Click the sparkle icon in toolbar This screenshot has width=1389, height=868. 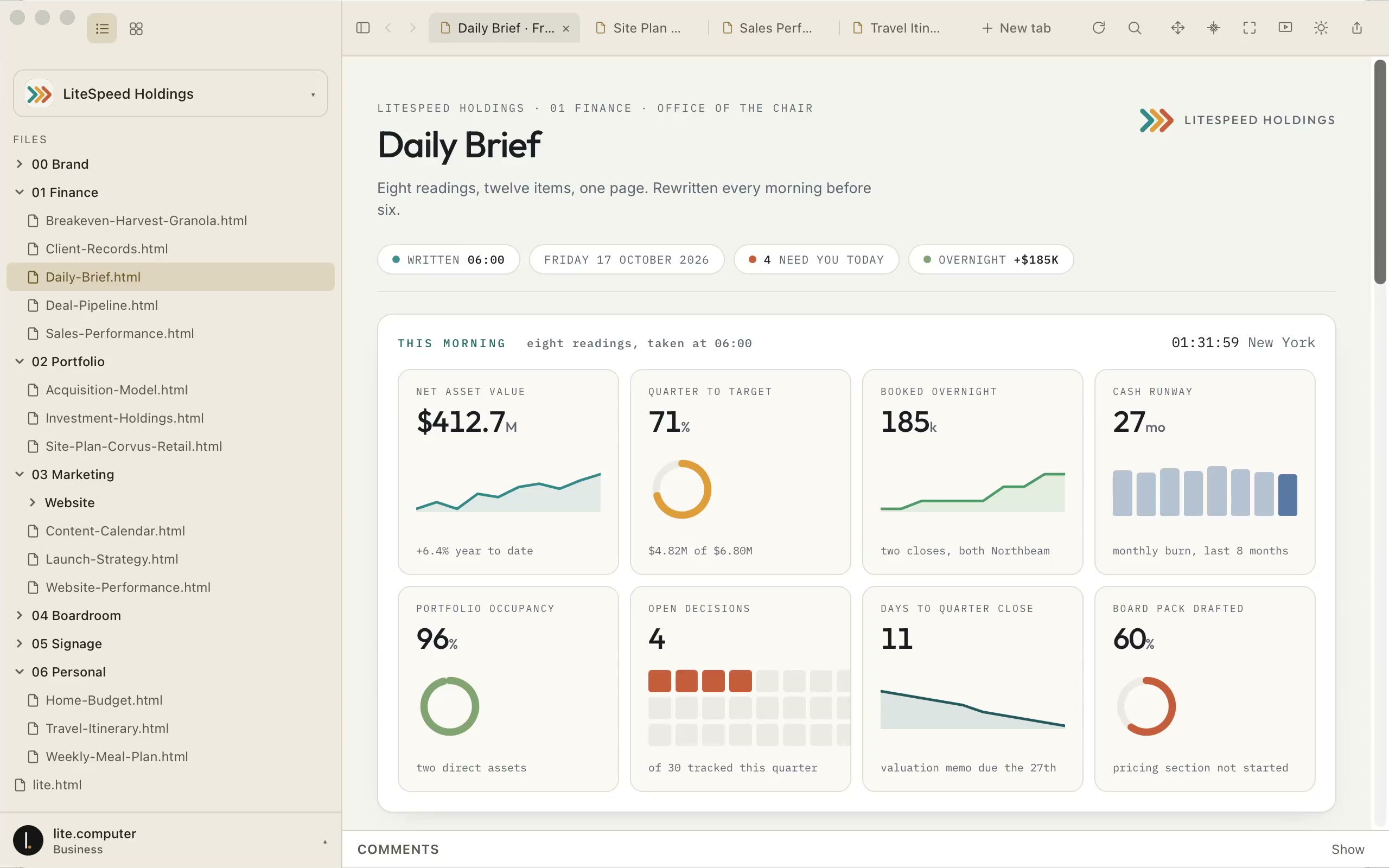click(1213, 28)
